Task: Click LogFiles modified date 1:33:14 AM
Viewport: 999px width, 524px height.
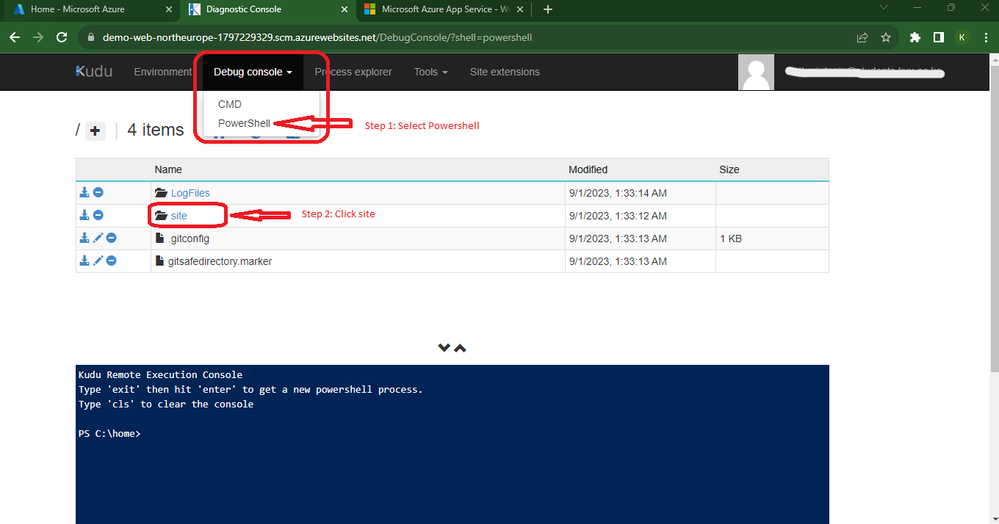Action: [618, 193]
